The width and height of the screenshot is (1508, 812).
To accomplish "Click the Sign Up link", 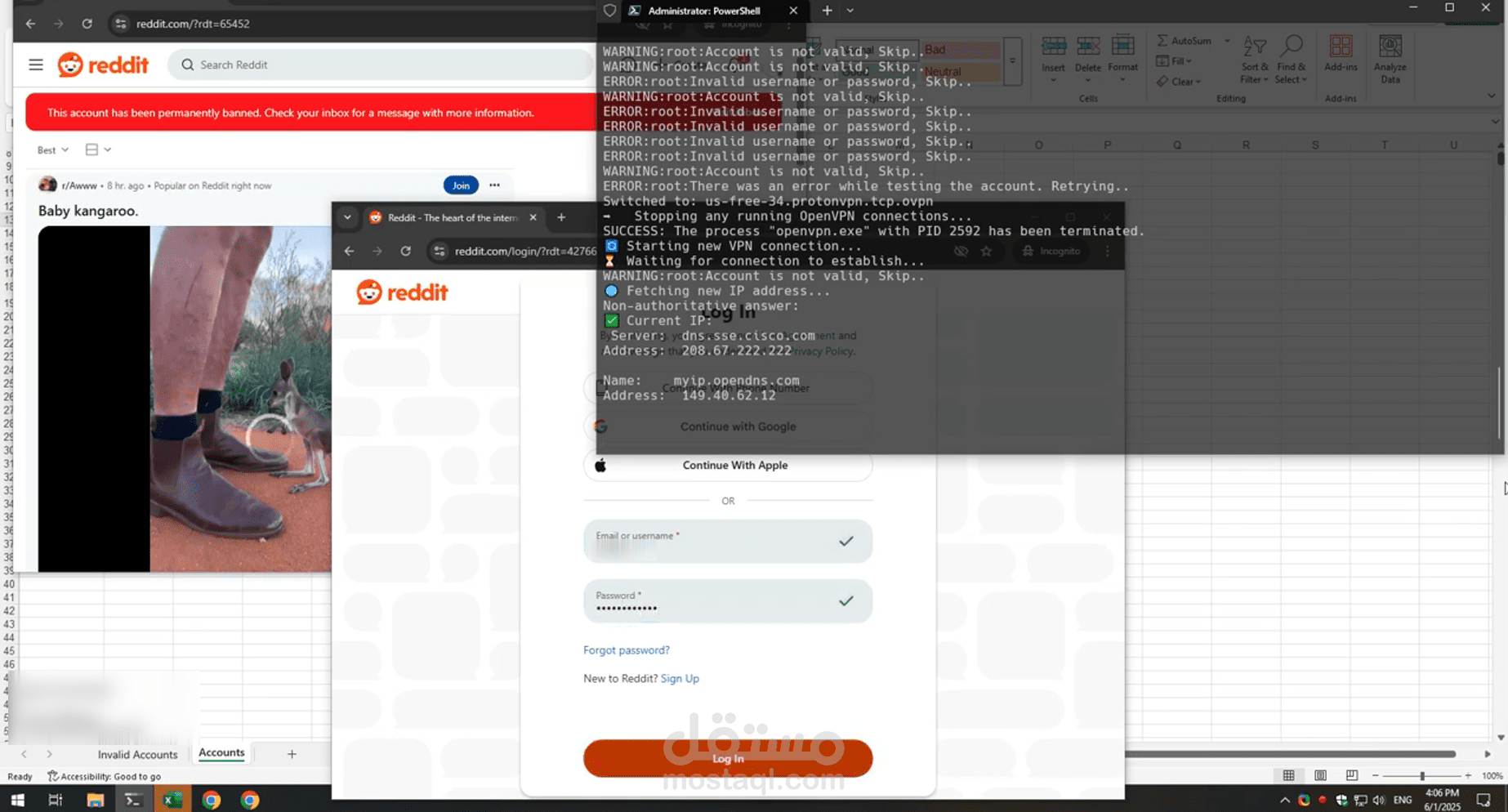I will pyautogui.click(x=680, y=678).
